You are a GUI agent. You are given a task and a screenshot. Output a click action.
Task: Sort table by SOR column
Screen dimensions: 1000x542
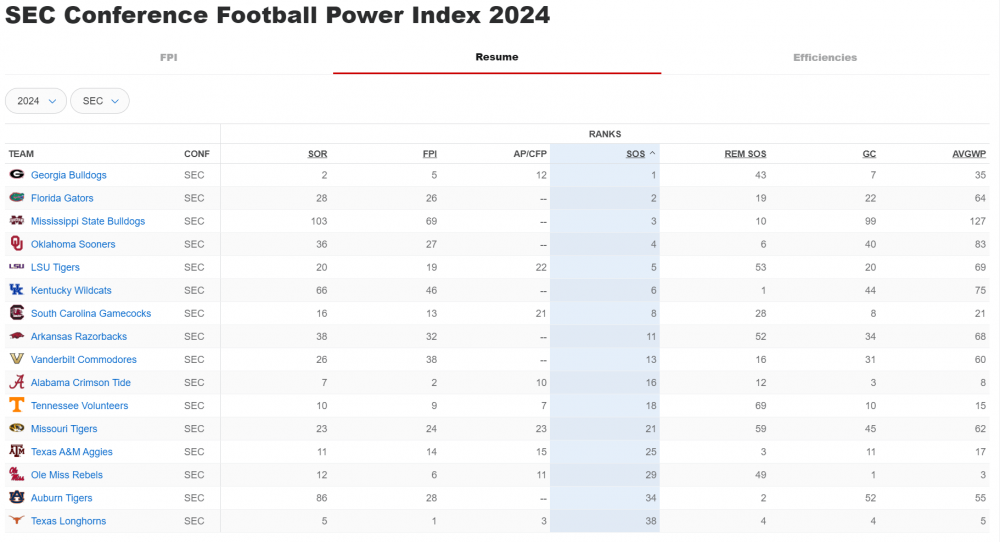pos(317,154)
